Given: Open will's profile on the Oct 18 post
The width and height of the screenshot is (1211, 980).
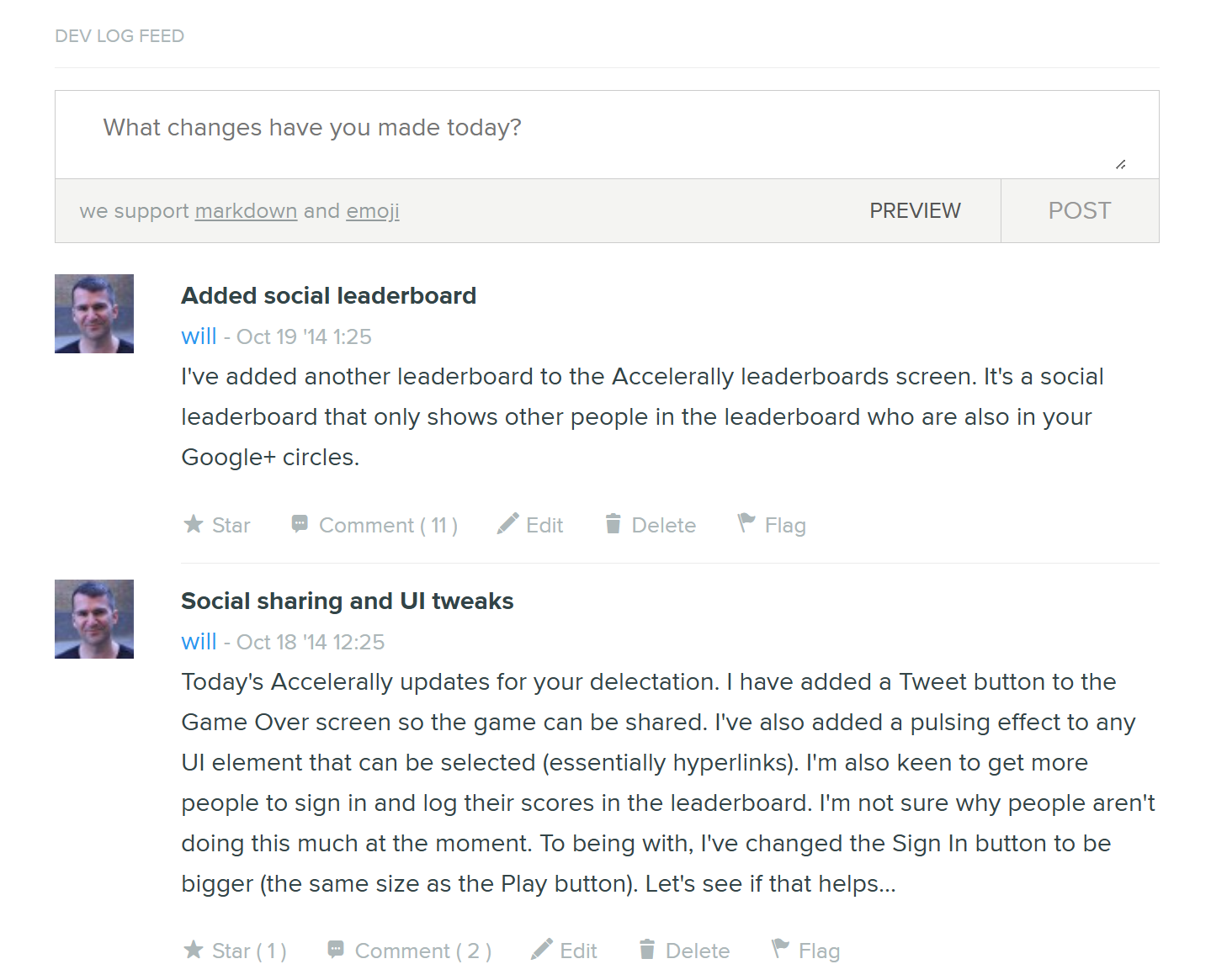Looking at the screenshot, I should 199,642.
